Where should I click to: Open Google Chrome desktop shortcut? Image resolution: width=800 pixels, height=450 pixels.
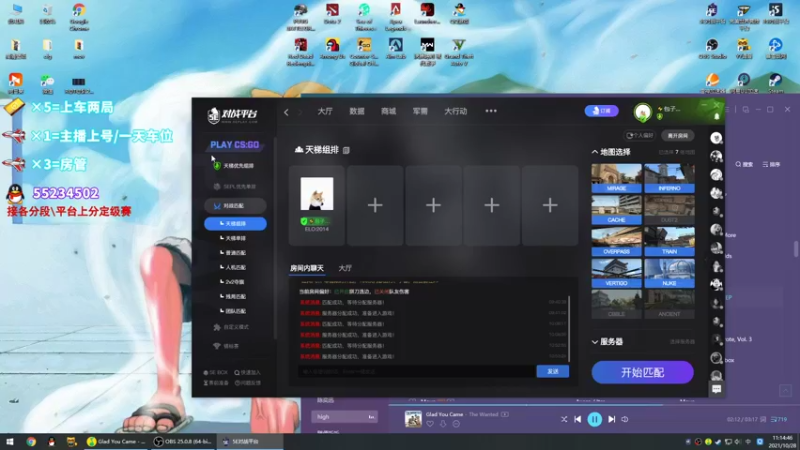click(79, 17)
